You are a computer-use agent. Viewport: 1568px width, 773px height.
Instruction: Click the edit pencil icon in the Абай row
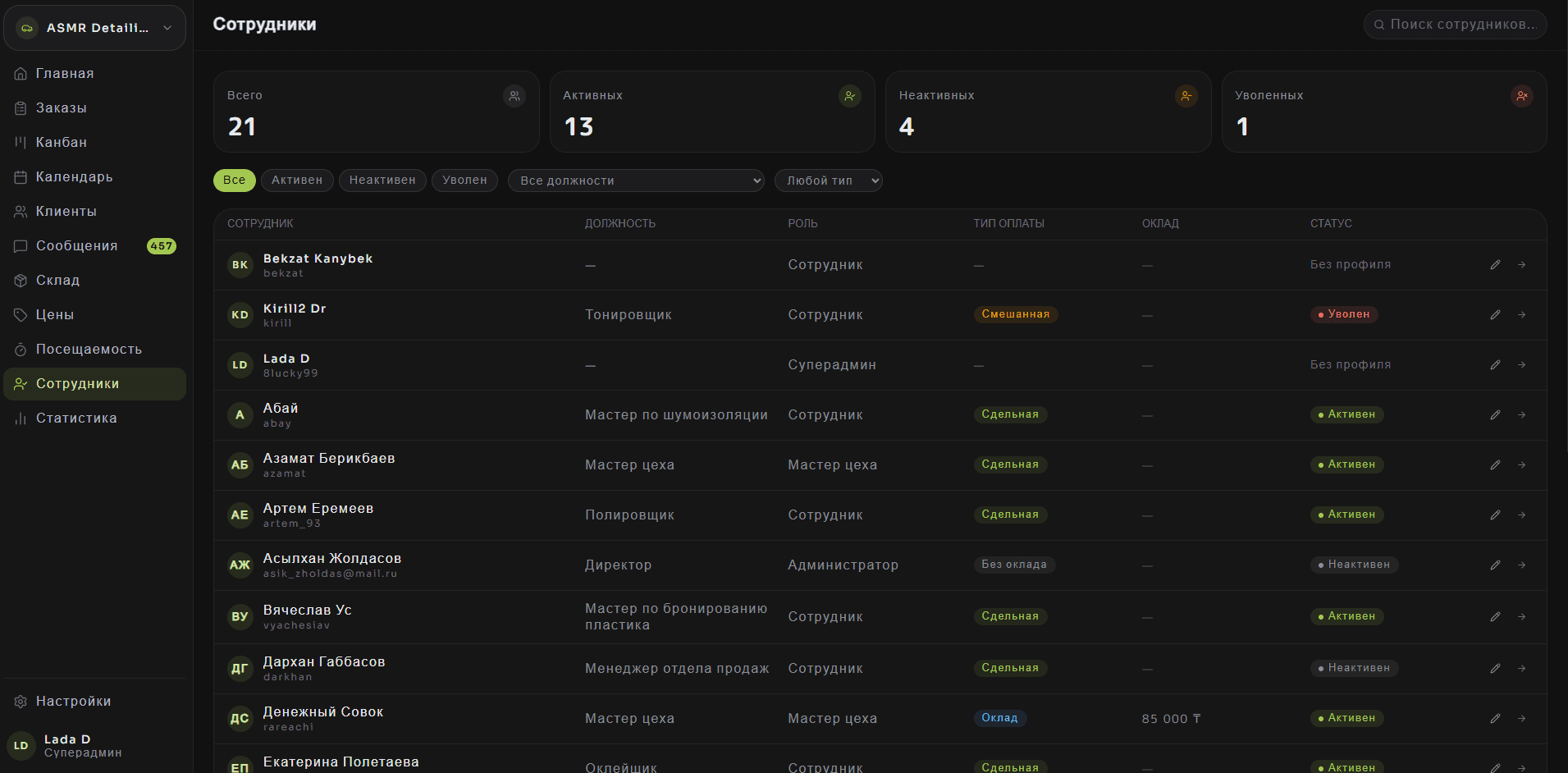1495,415
